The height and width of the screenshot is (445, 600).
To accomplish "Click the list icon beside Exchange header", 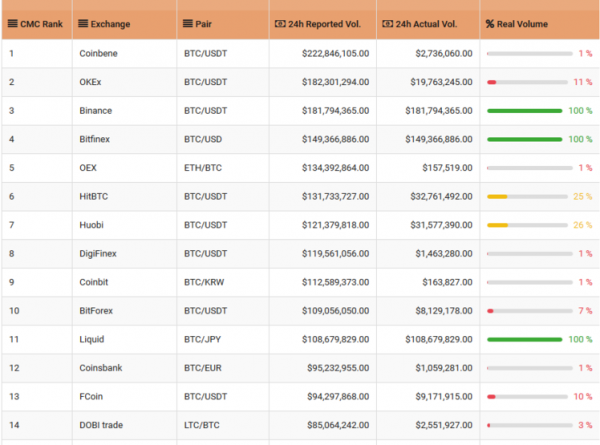I will (83, 24).
